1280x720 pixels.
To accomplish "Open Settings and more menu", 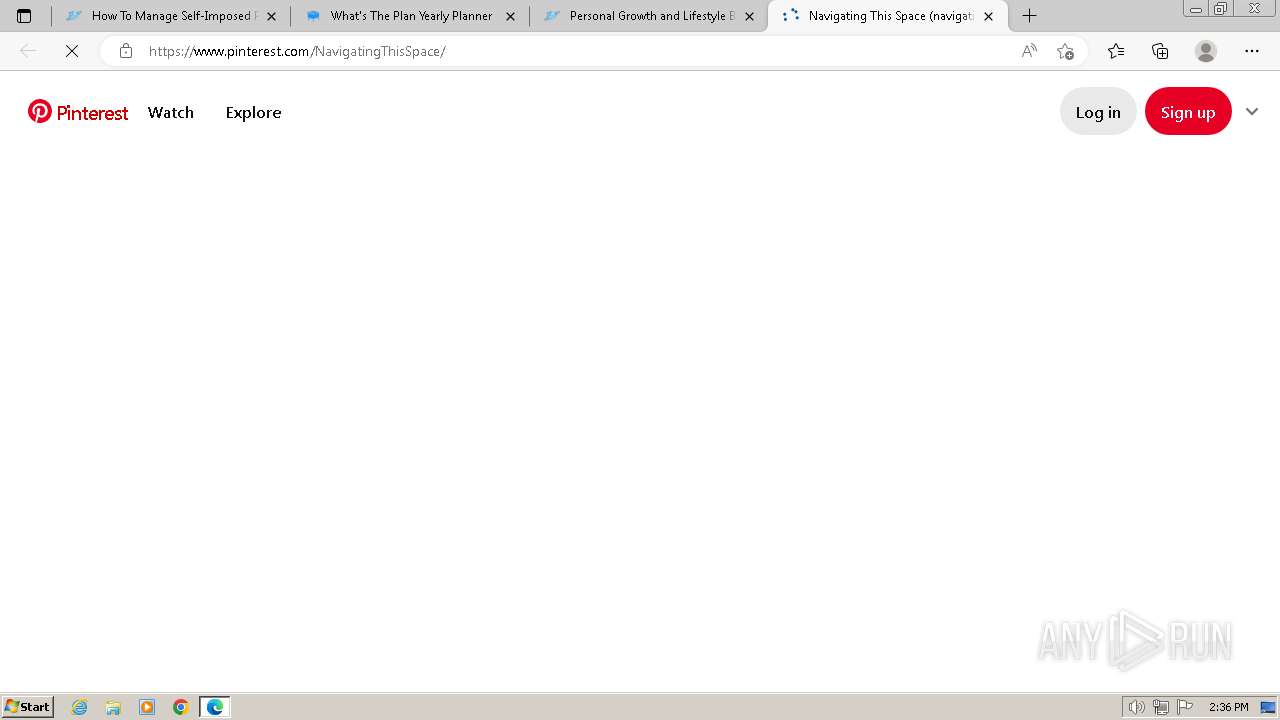I will (1252, 51).
